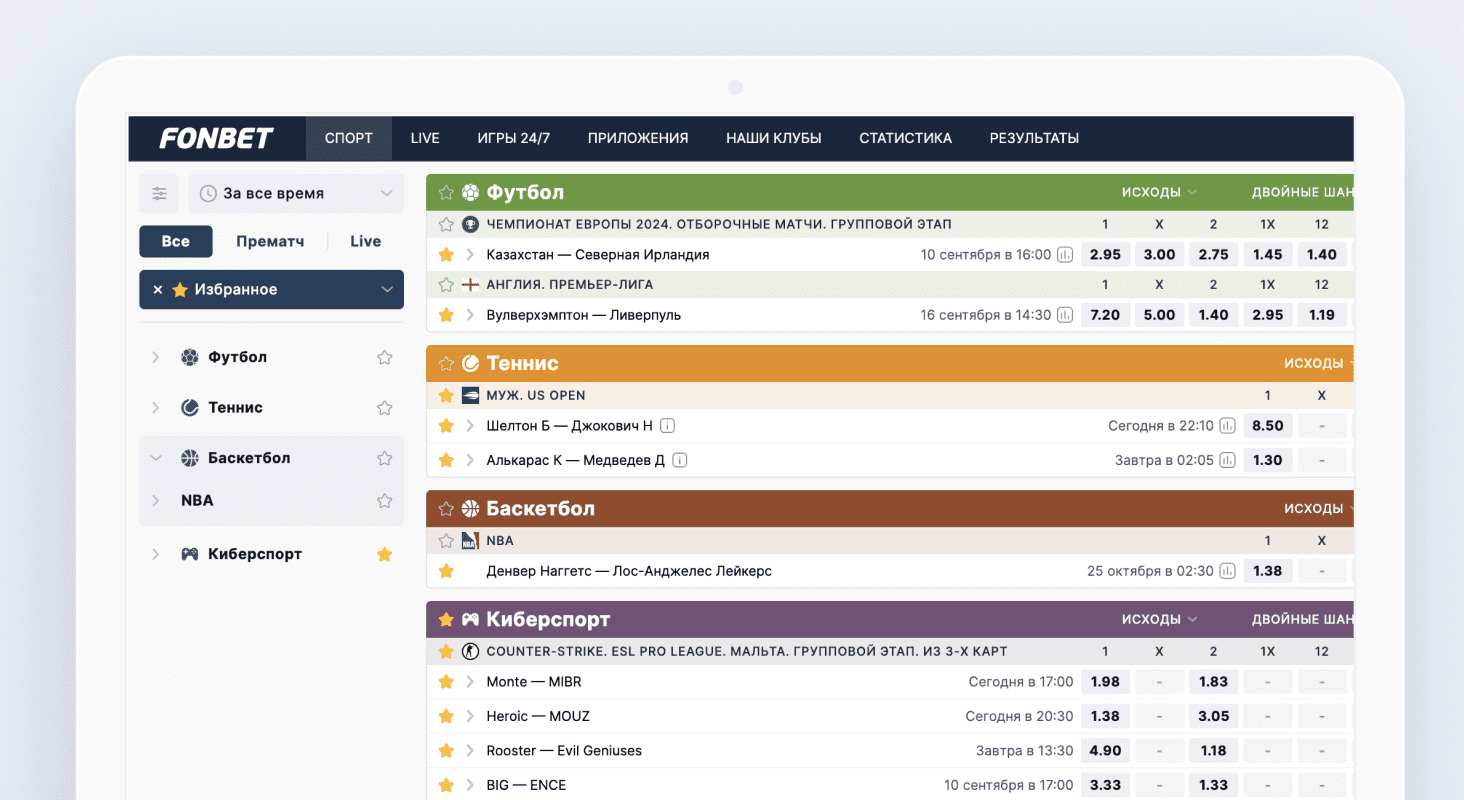Click odds 8.50 for Шелтон Б win
The width and height of the screenshot is (1464, 800).
[1267, 426]
